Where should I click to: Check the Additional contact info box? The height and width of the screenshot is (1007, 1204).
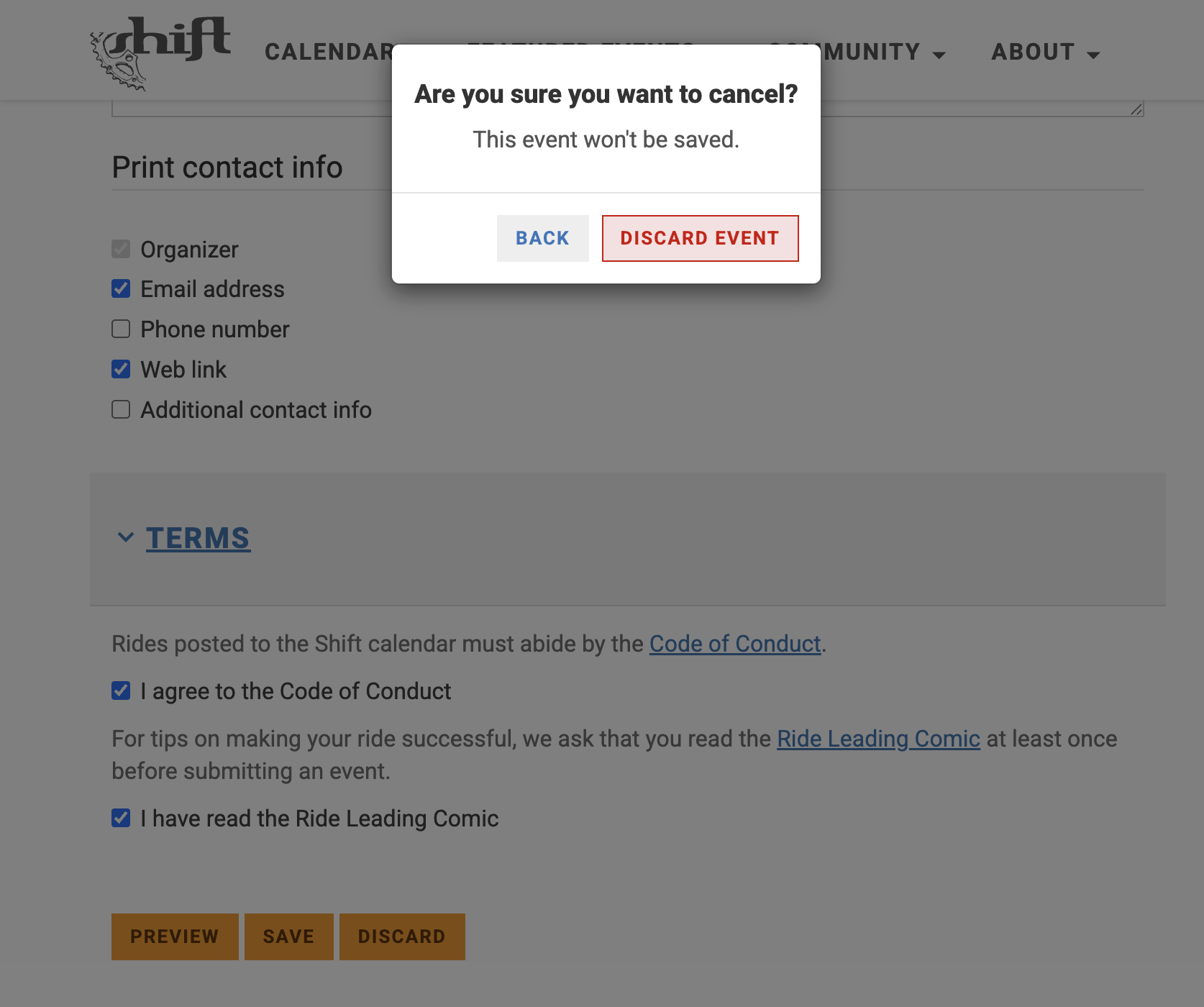(121, 410)
